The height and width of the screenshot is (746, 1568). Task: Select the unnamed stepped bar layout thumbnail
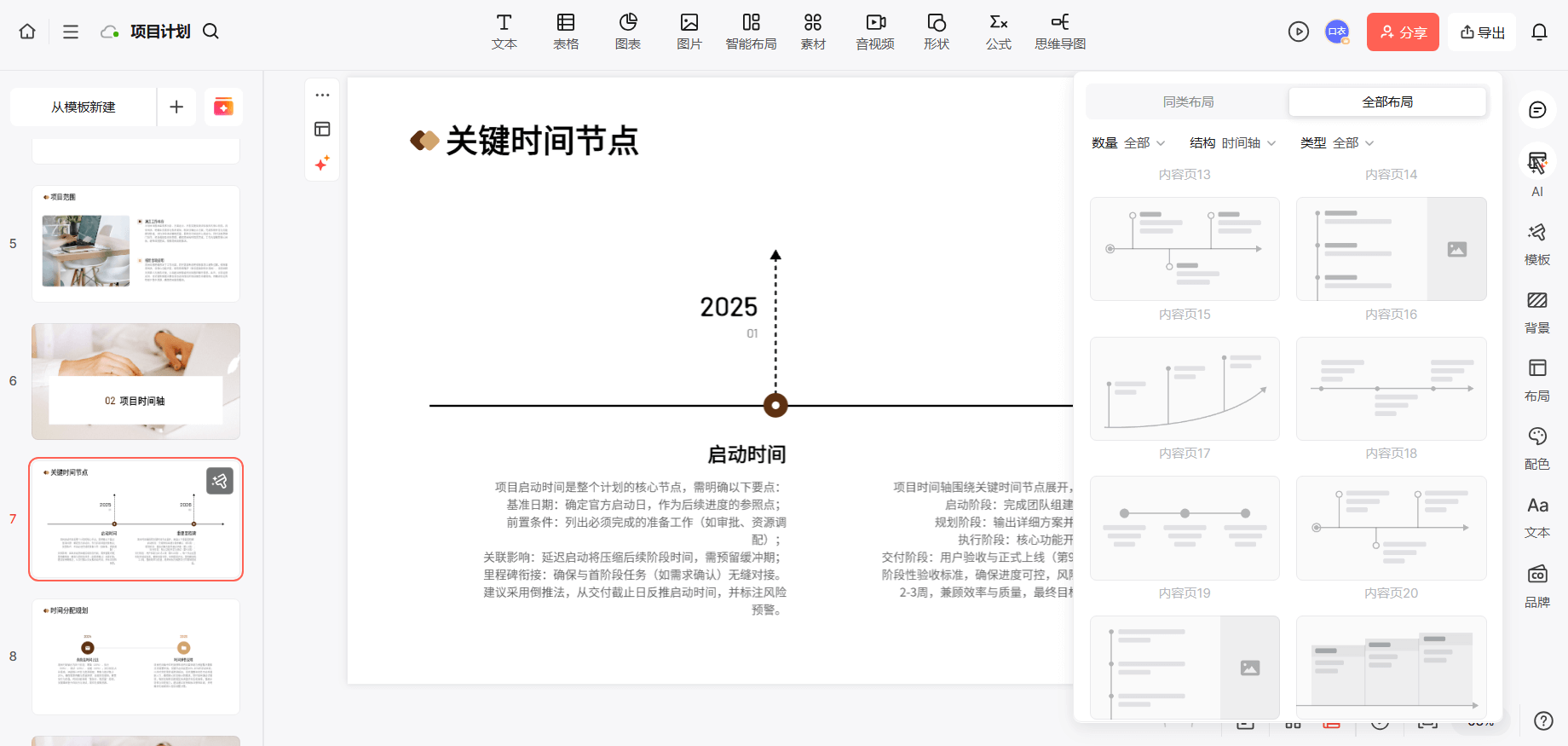[1392, 668]
